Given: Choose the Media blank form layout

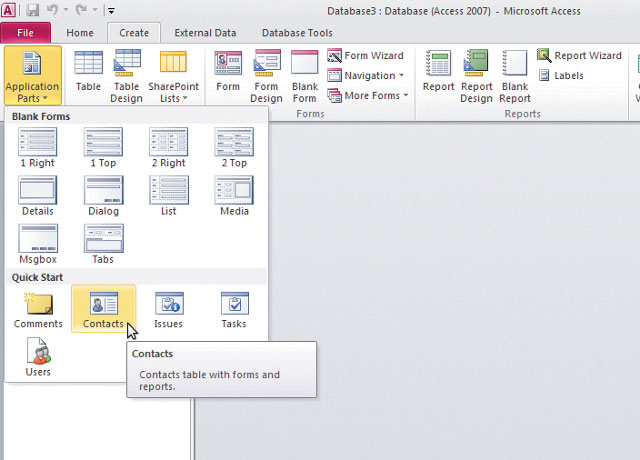Looking at the screenshot, I should [234, 196].
